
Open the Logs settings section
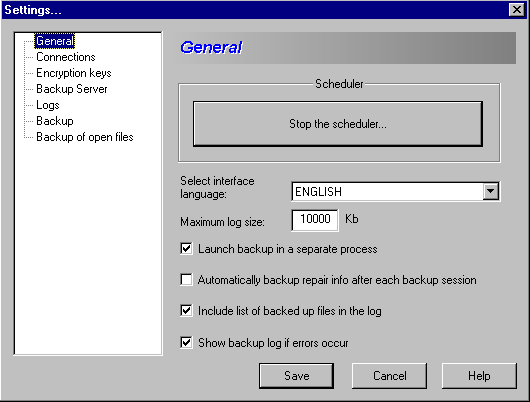pos(48,105)
